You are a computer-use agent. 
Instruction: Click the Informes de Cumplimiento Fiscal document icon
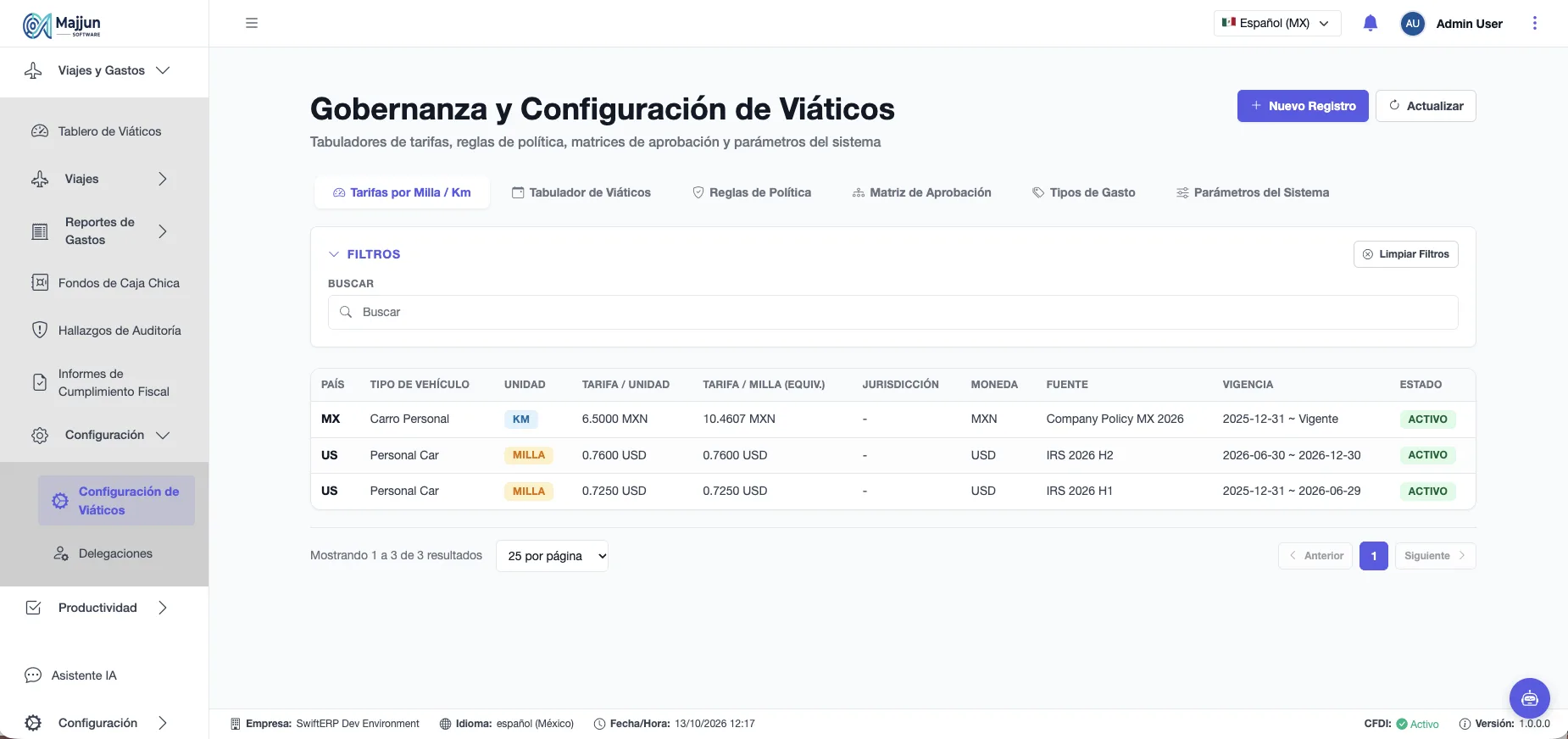tap(40, 382)
